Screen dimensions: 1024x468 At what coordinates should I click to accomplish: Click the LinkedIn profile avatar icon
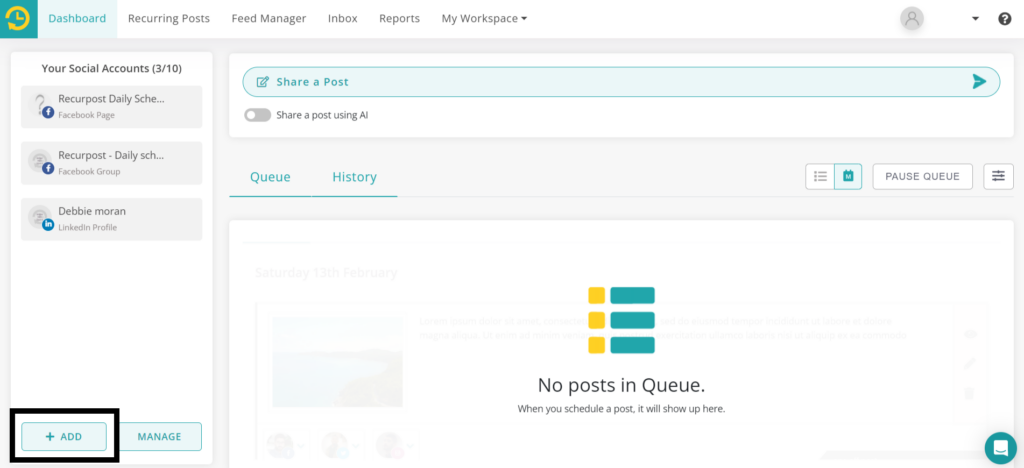[41, 219]
